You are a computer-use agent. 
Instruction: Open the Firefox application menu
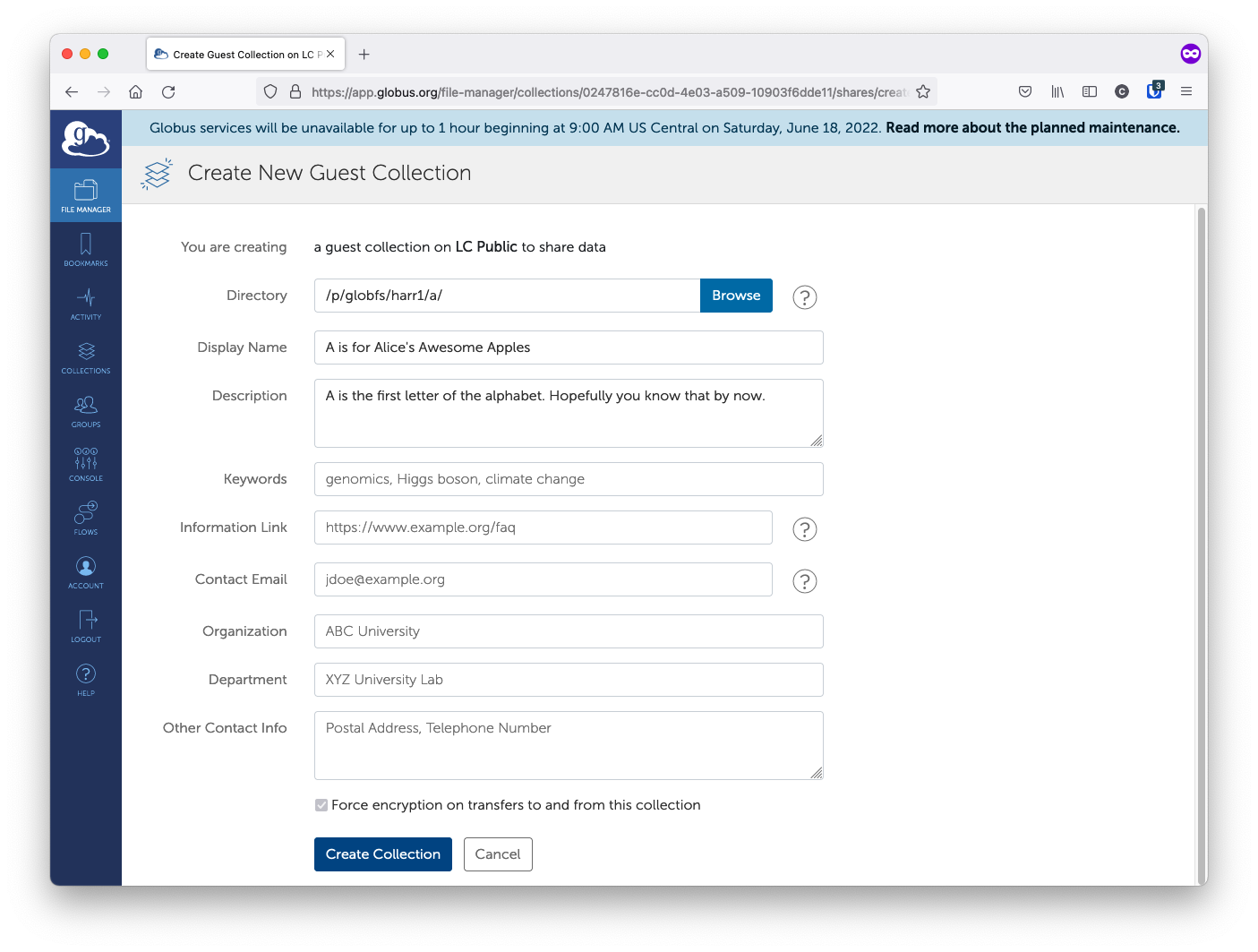click(1186, 91)
